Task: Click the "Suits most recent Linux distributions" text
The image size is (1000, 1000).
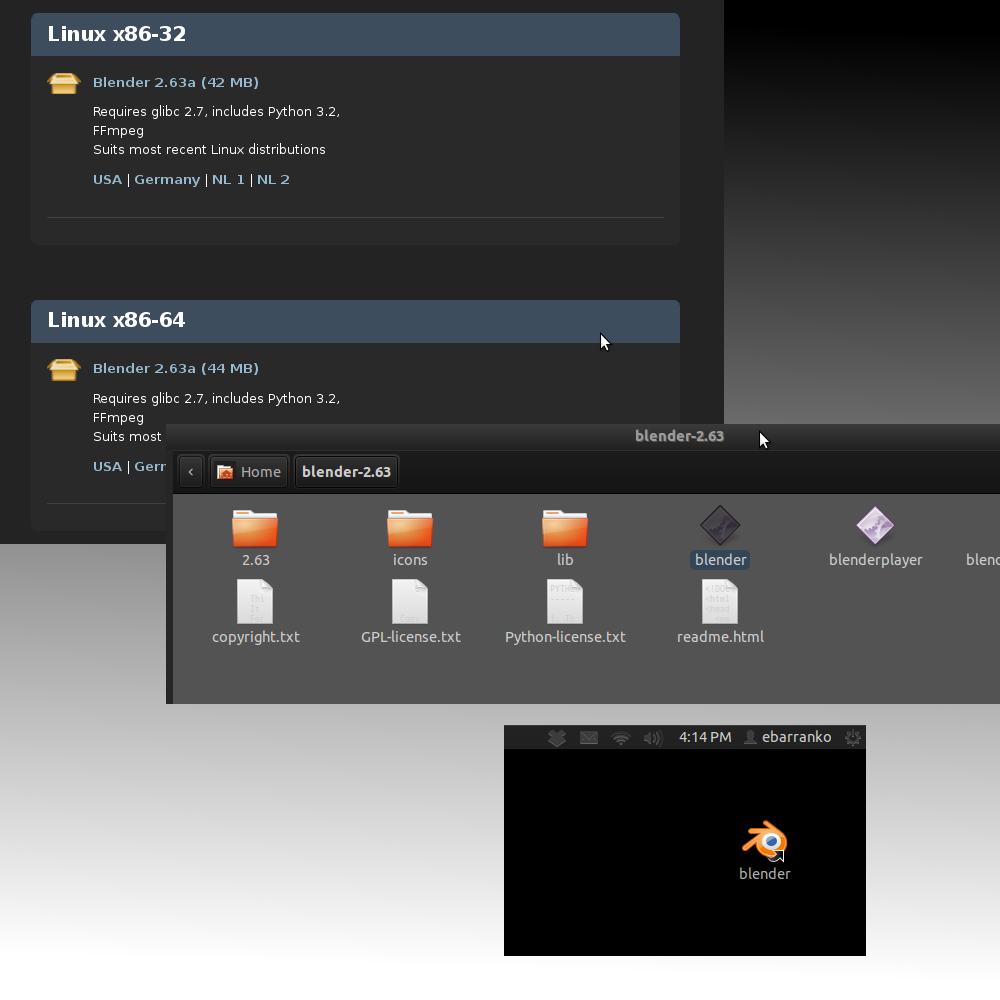Action: click(209, 150)
